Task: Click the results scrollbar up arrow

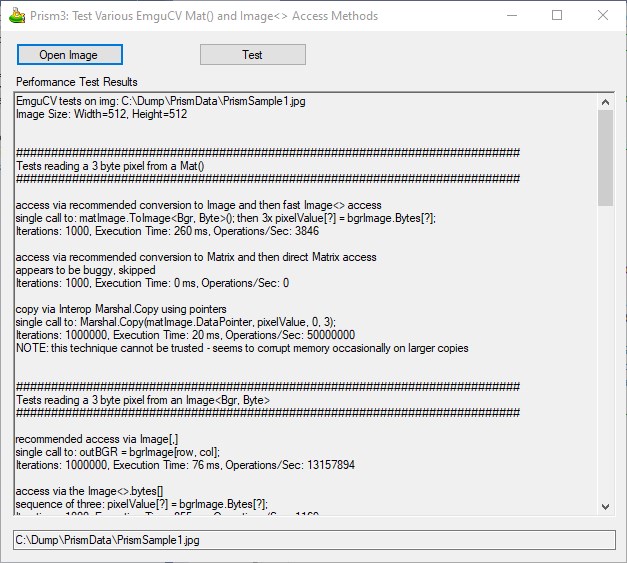Action: (605, 101)
